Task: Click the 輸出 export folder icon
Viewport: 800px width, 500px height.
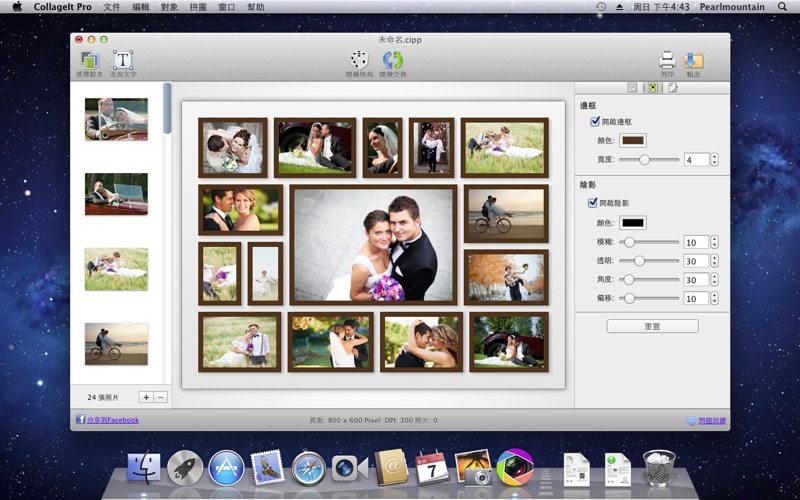Action: pyautogui.click(x=693, y=60)
